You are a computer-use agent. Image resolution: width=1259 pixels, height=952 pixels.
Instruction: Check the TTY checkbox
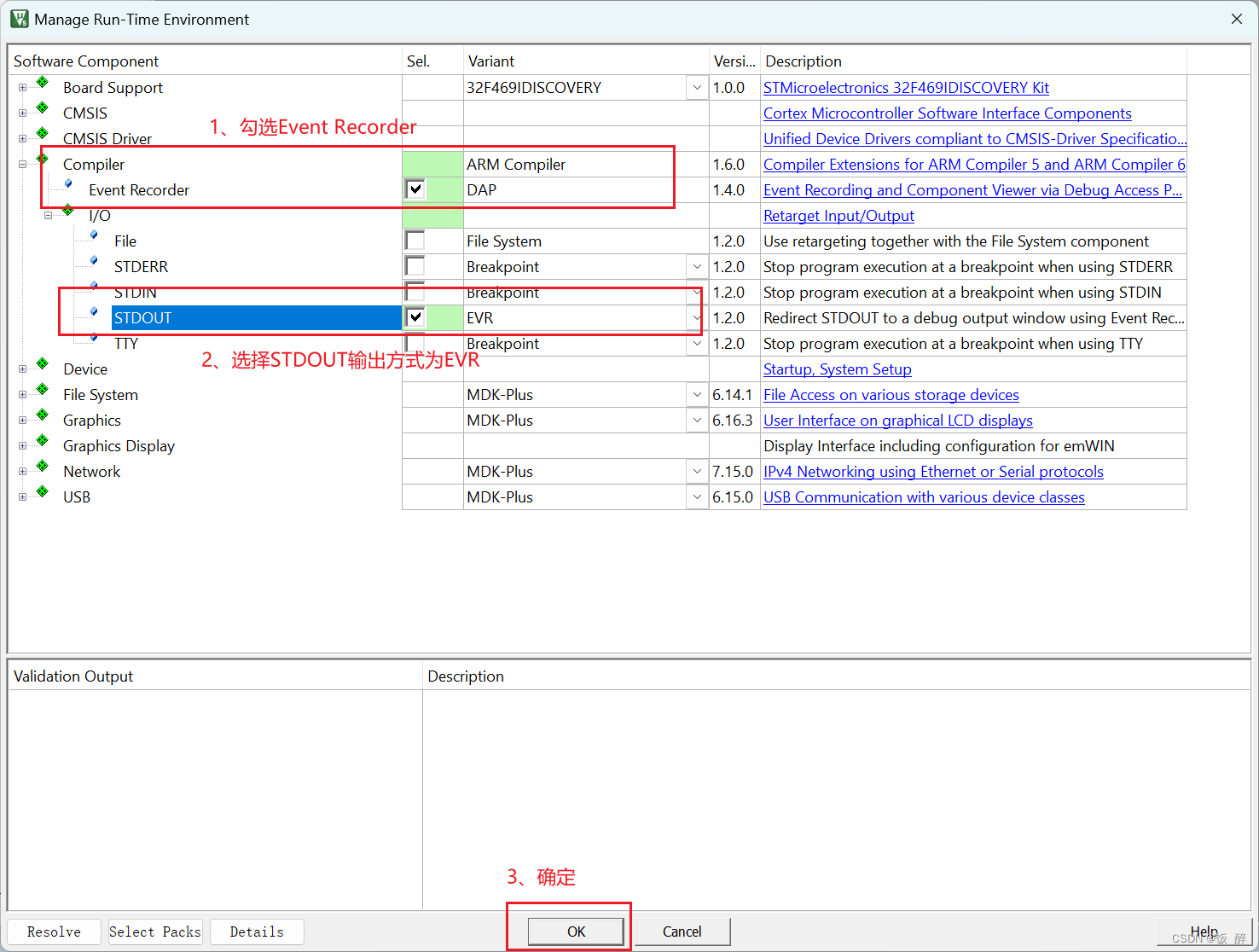point(415,343)
